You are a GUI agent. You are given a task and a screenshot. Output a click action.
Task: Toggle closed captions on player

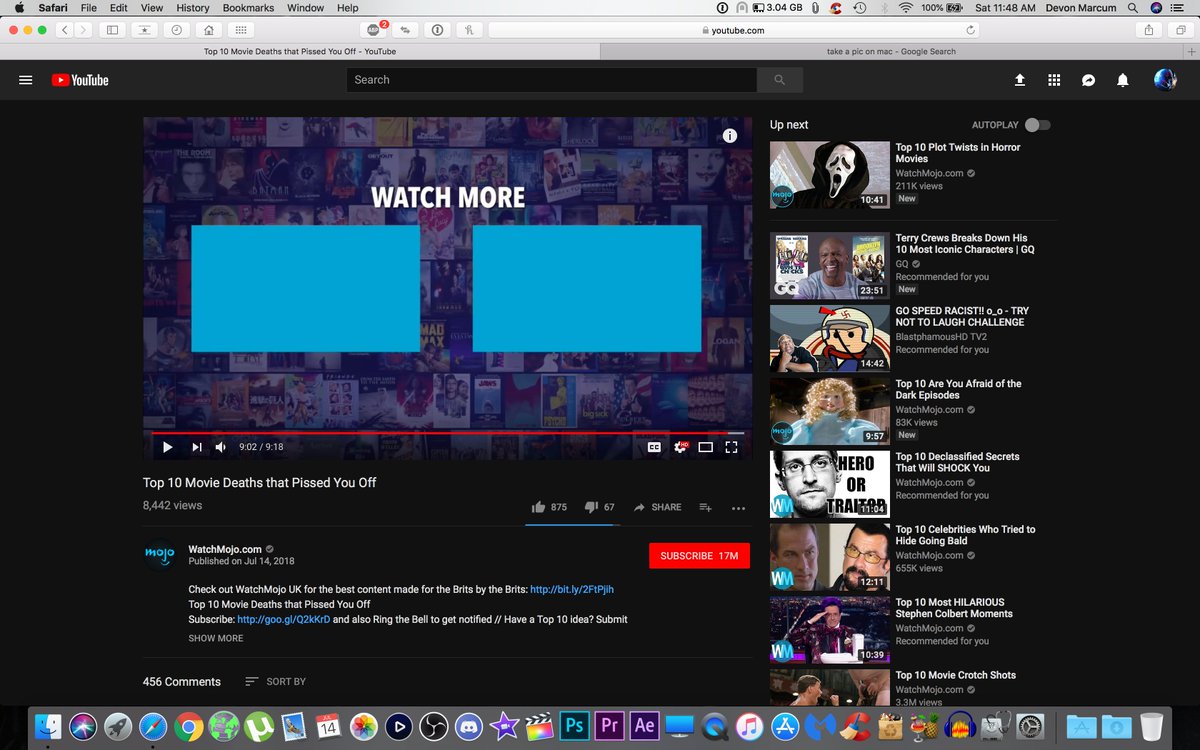point(654,447)
